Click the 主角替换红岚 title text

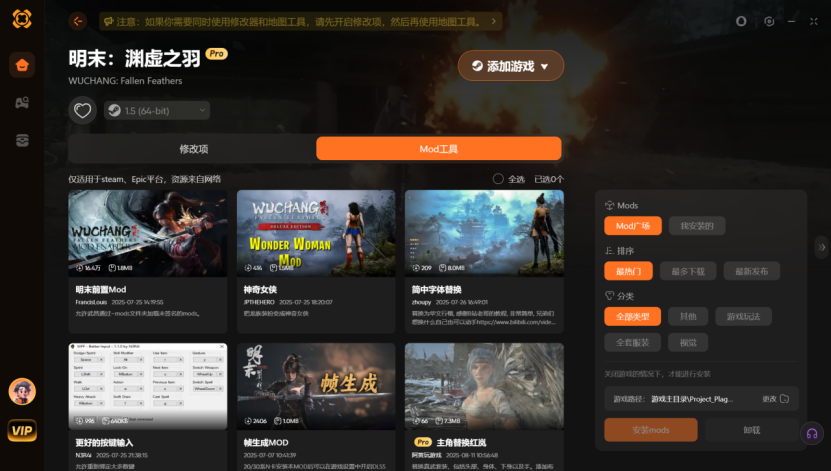tap(461, 442)
